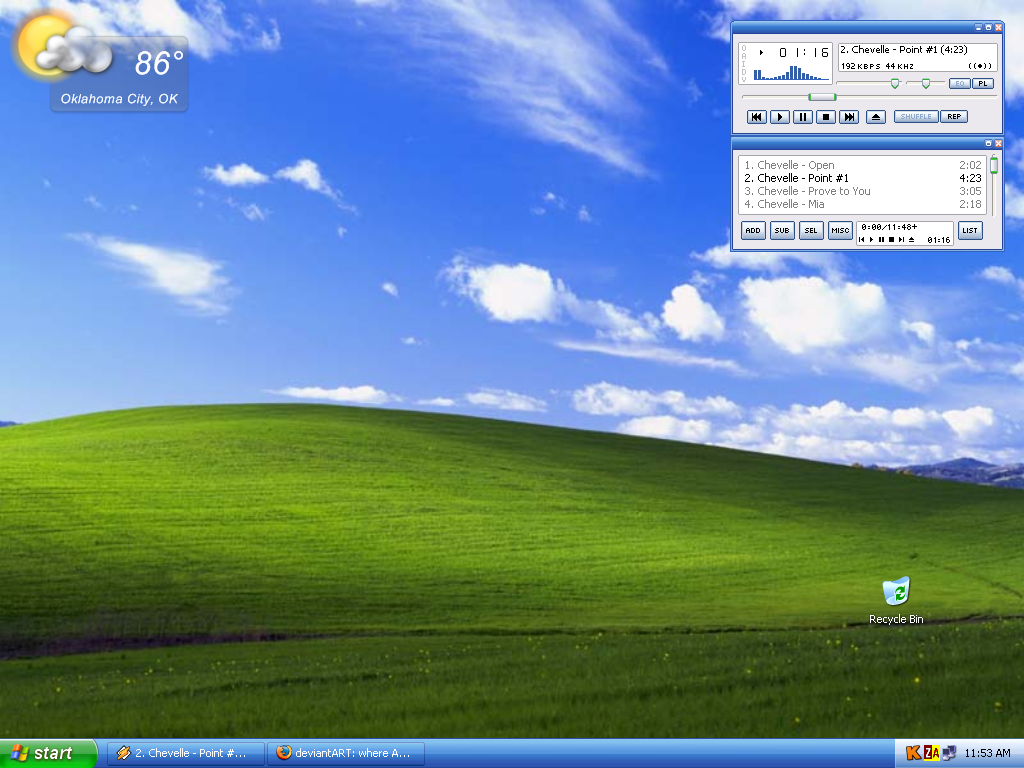Click the song seek bar handle
The width and height of the screenshot is (1024, 768).
(x=822, y=97)
